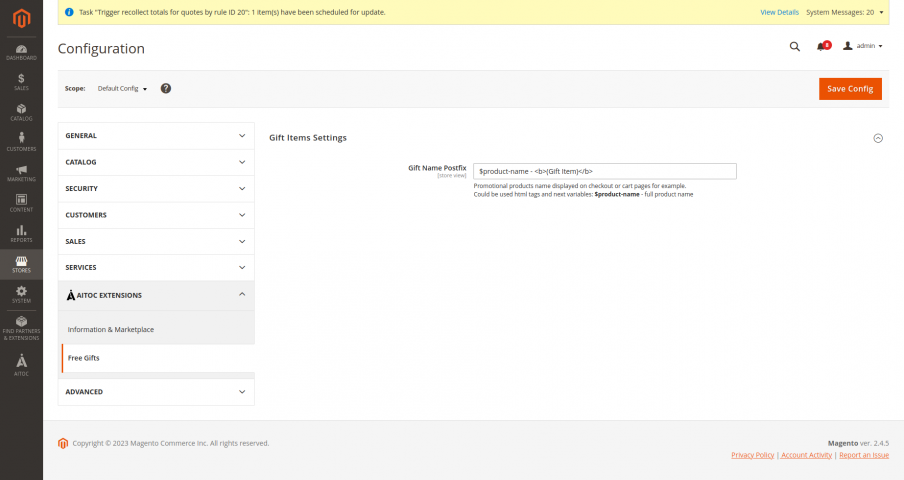Click the search magnifier icon
The height and width of the screenshot is (480, 904).
794,47
